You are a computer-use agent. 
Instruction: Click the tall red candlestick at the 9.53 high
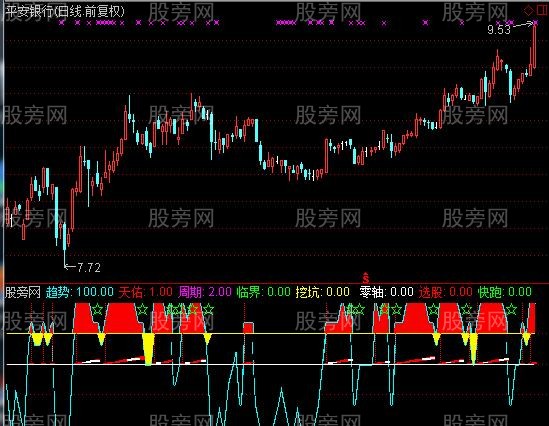click(x=535, y=45)
